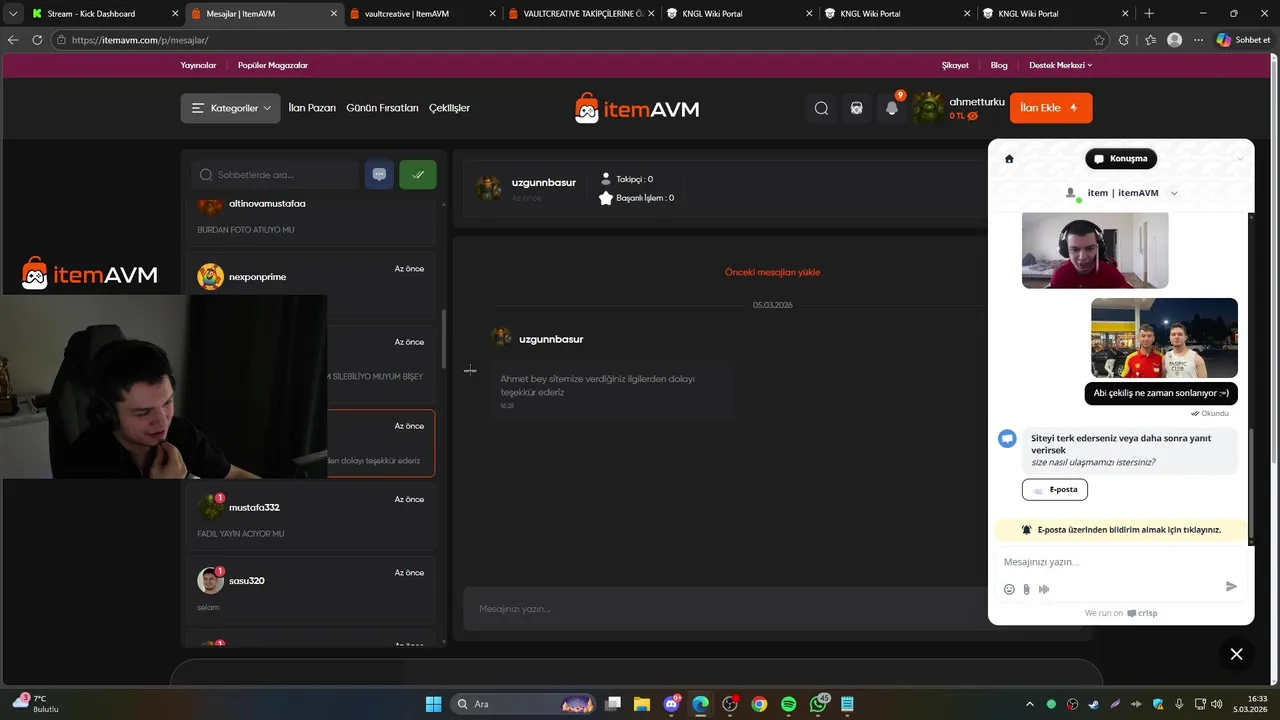Open the Günün Fırsatları menu item

382,108
